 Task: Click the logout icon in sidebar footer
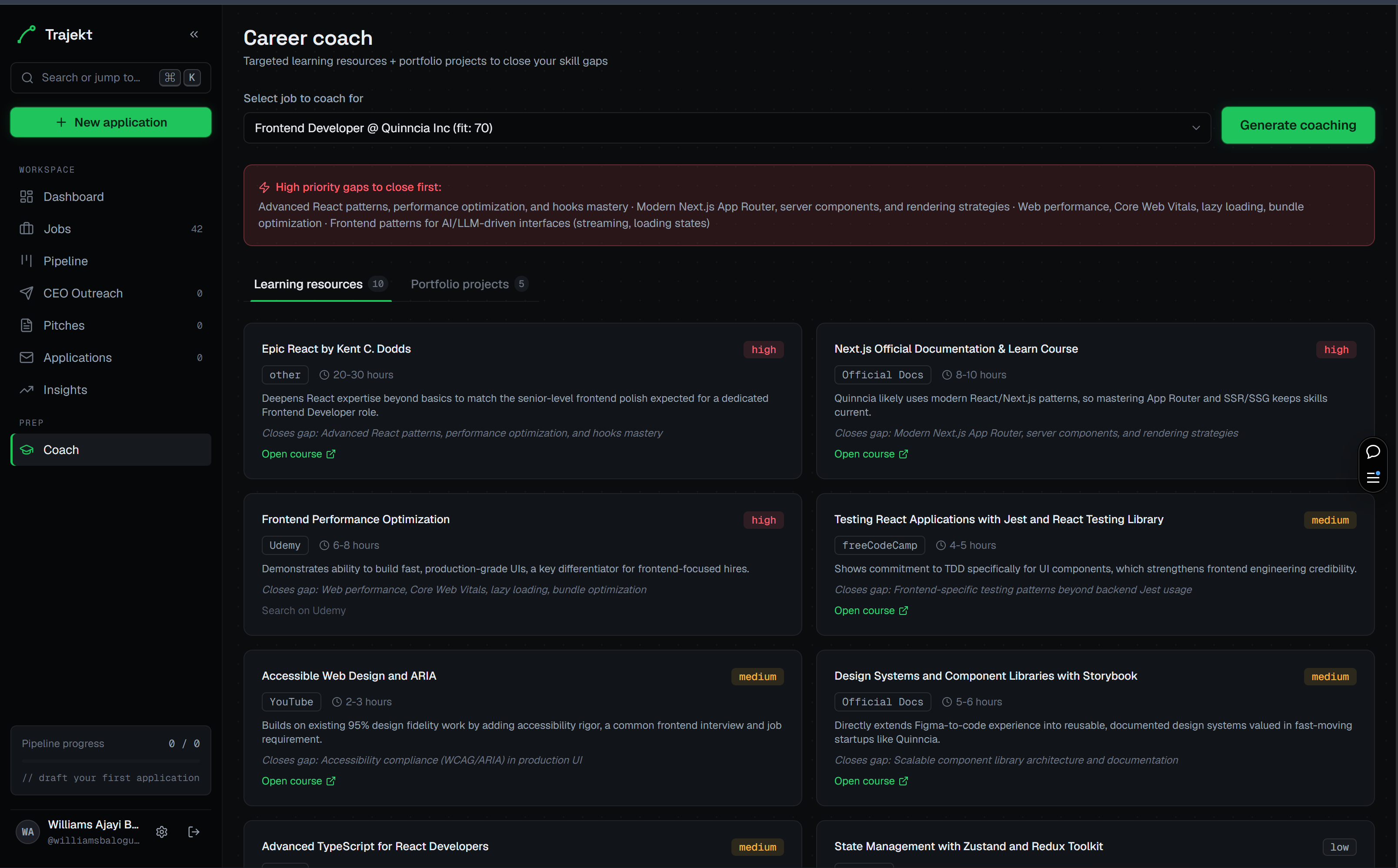[x=194, y=832]
